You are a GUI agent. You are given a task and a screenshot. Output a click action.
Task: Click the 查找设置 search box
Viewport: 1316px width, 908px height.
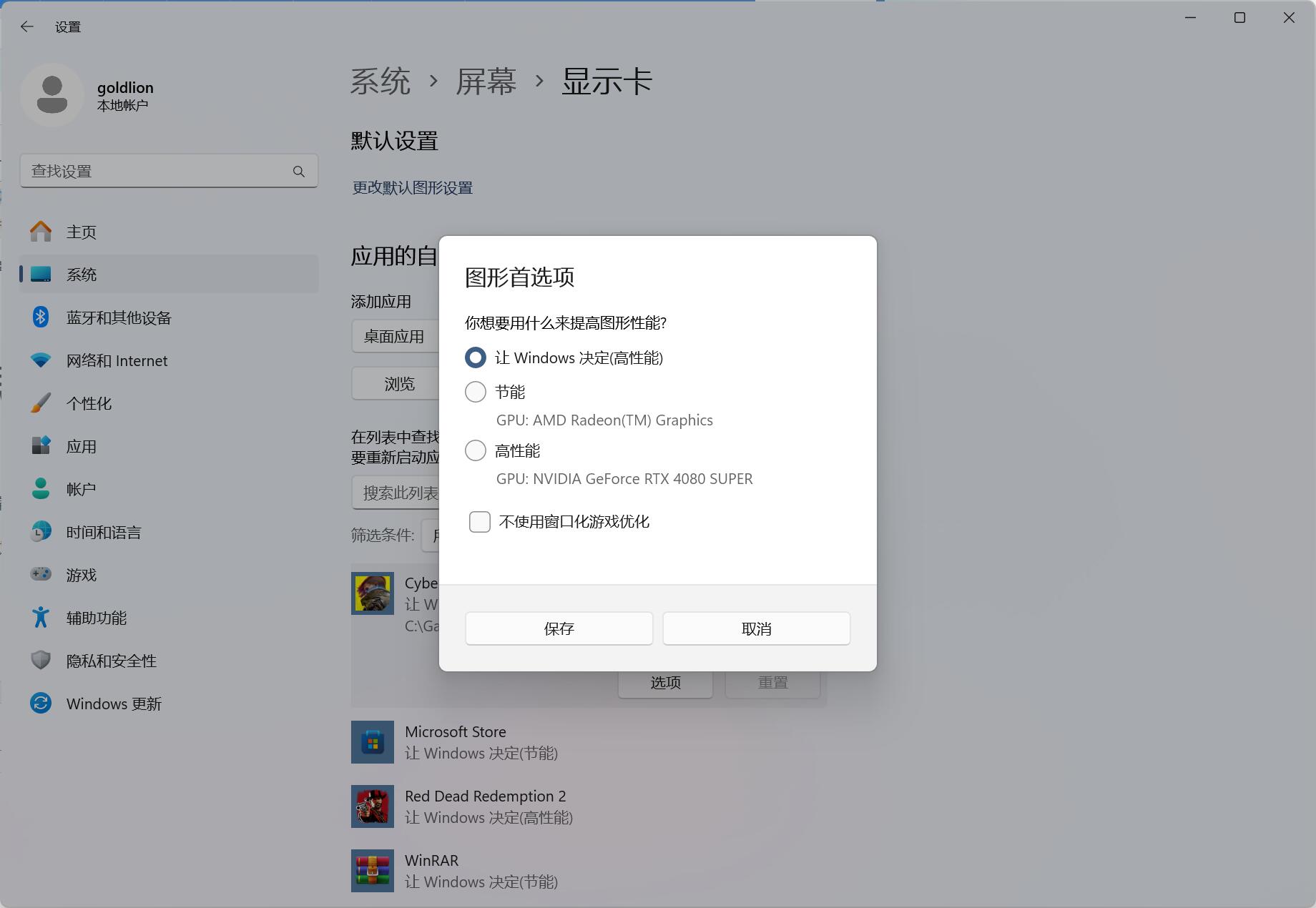tap(169, 171)
